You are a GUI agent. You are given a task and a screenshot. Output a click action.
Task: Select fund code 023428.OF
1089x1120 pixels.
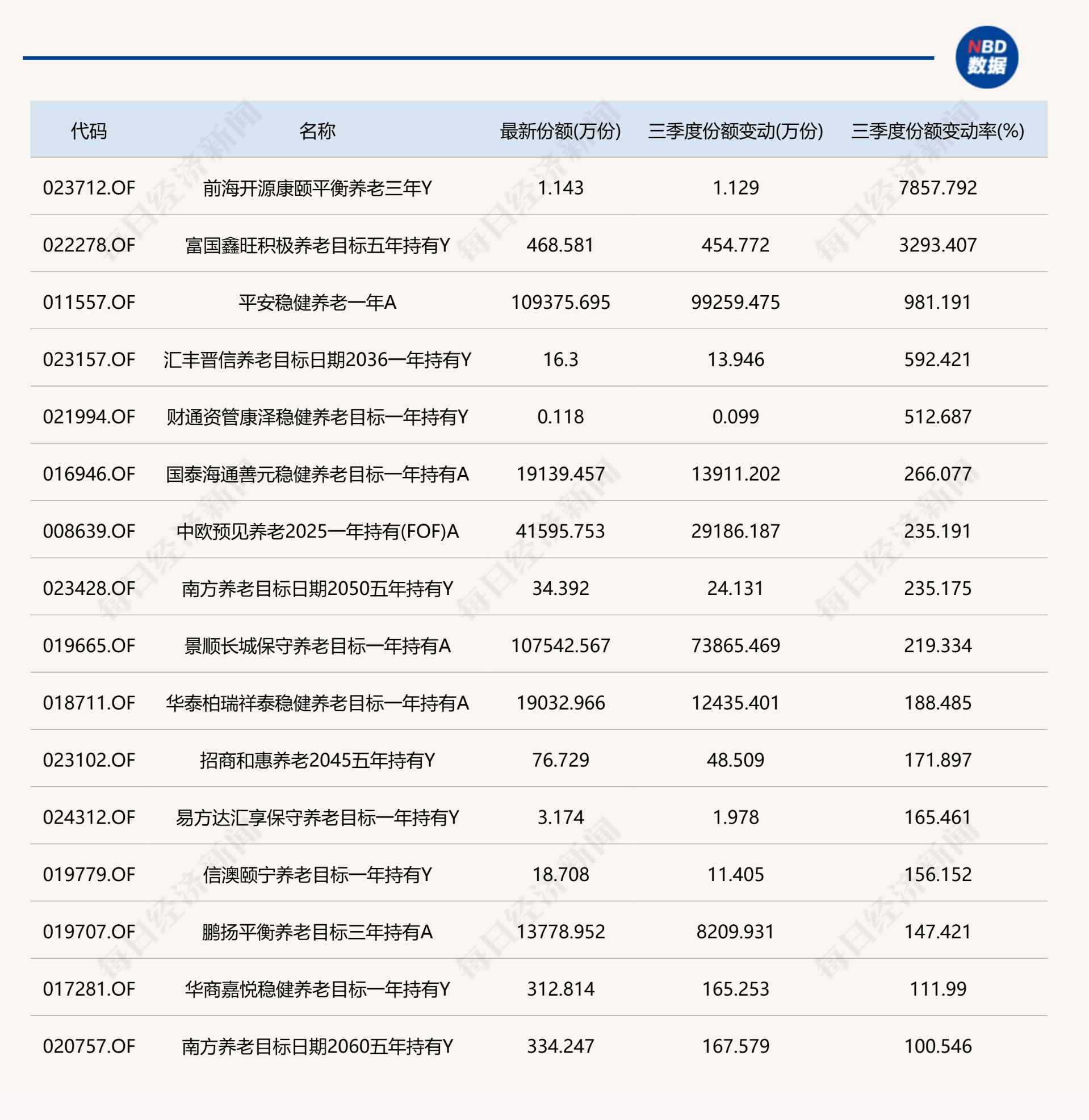click(89, 588)
